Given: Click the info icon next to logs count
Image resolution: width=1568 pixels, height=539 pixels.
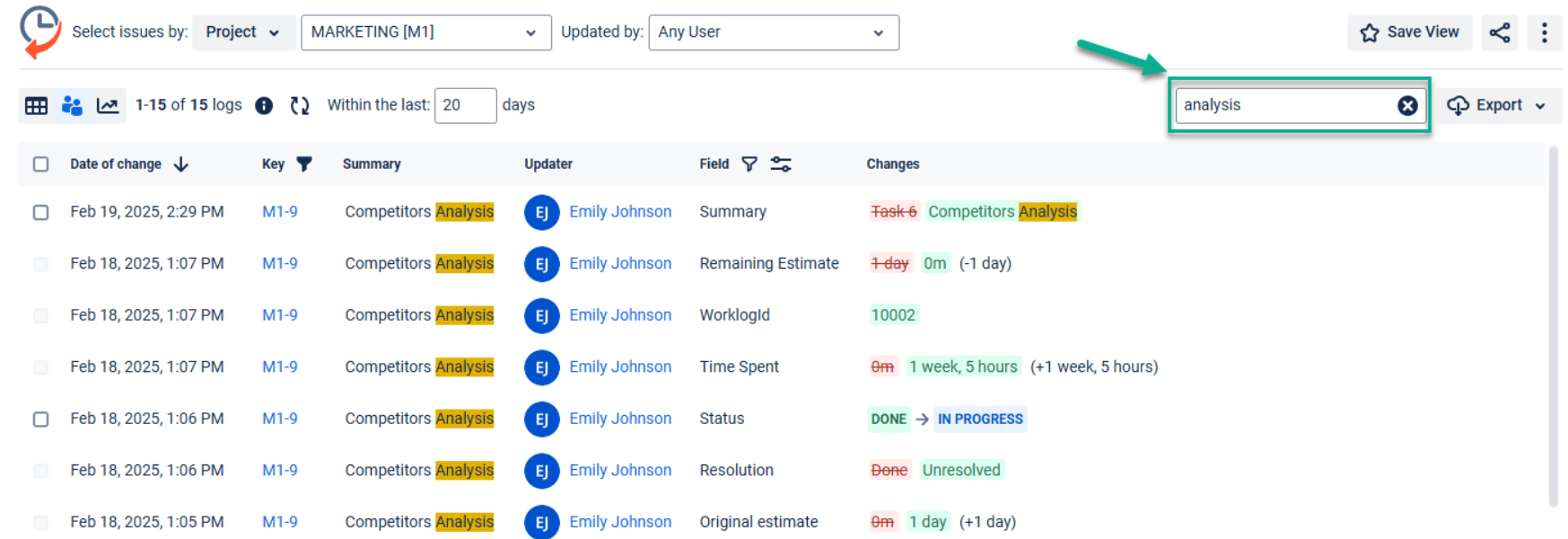Looking at the screenshot, I should click(x=264, y=106).
